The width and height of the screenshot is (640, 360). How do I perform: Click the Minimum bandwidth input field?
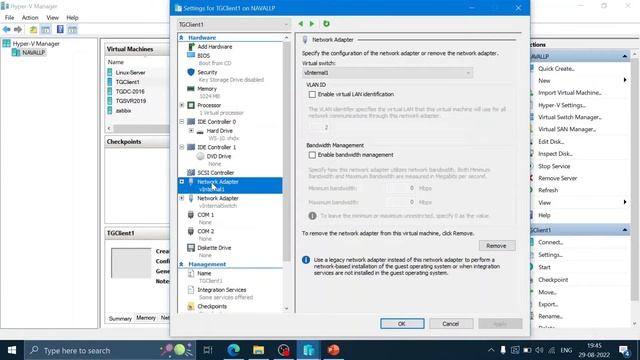click(400, 188)
